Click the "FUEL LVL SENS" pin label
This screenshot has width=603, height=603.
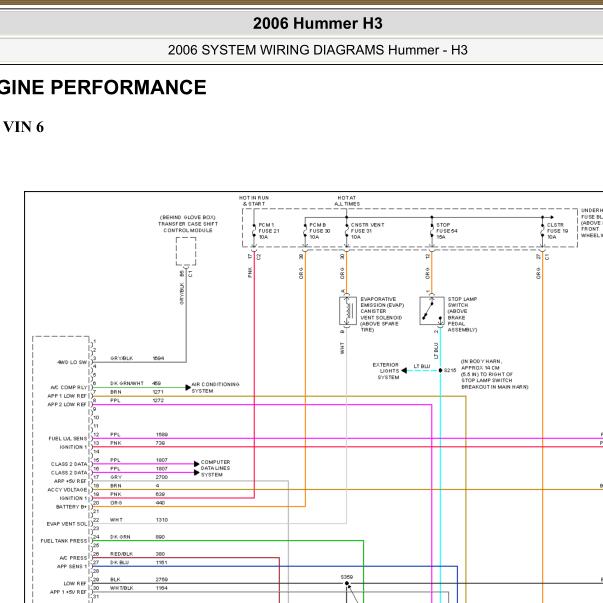pos(68,438)
